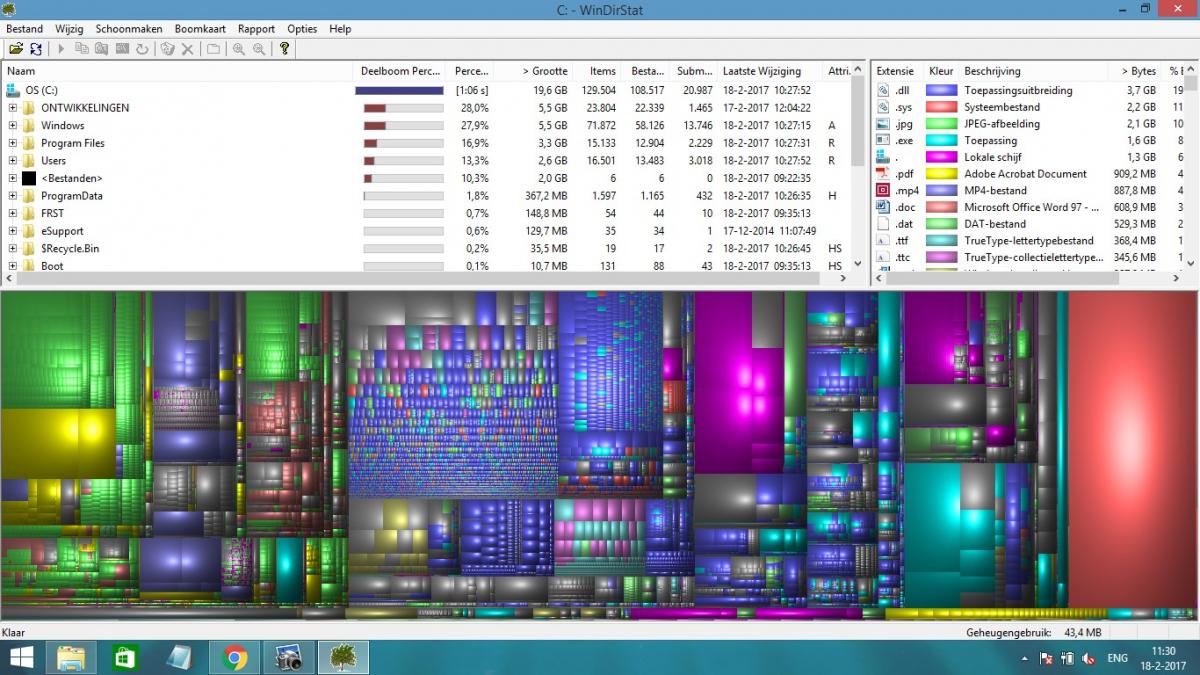
Task: Click the .pdf Adobe Acrobat file icon
Action: [883, 174]
